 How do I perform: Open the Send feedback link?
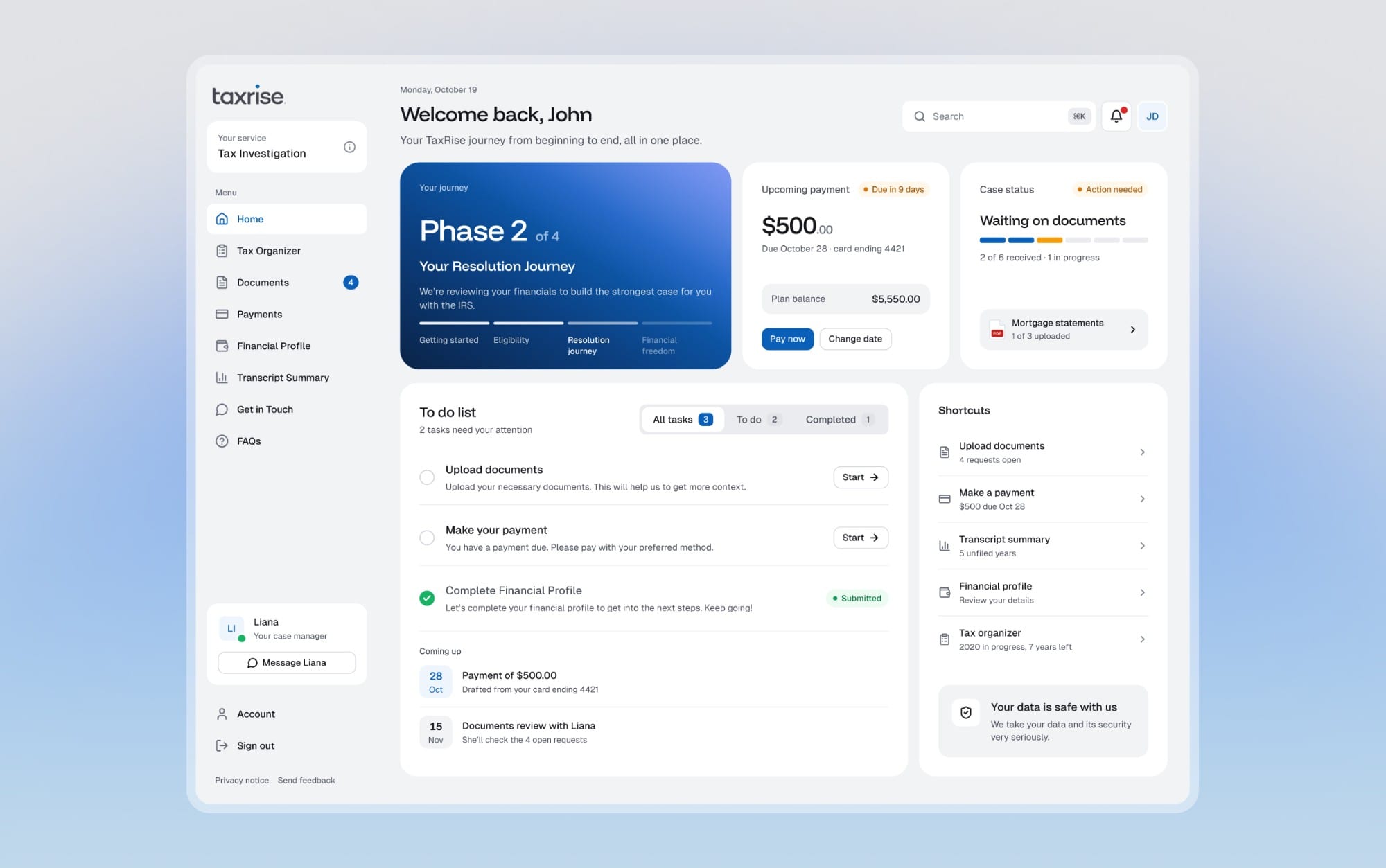(x=306, y=780)
